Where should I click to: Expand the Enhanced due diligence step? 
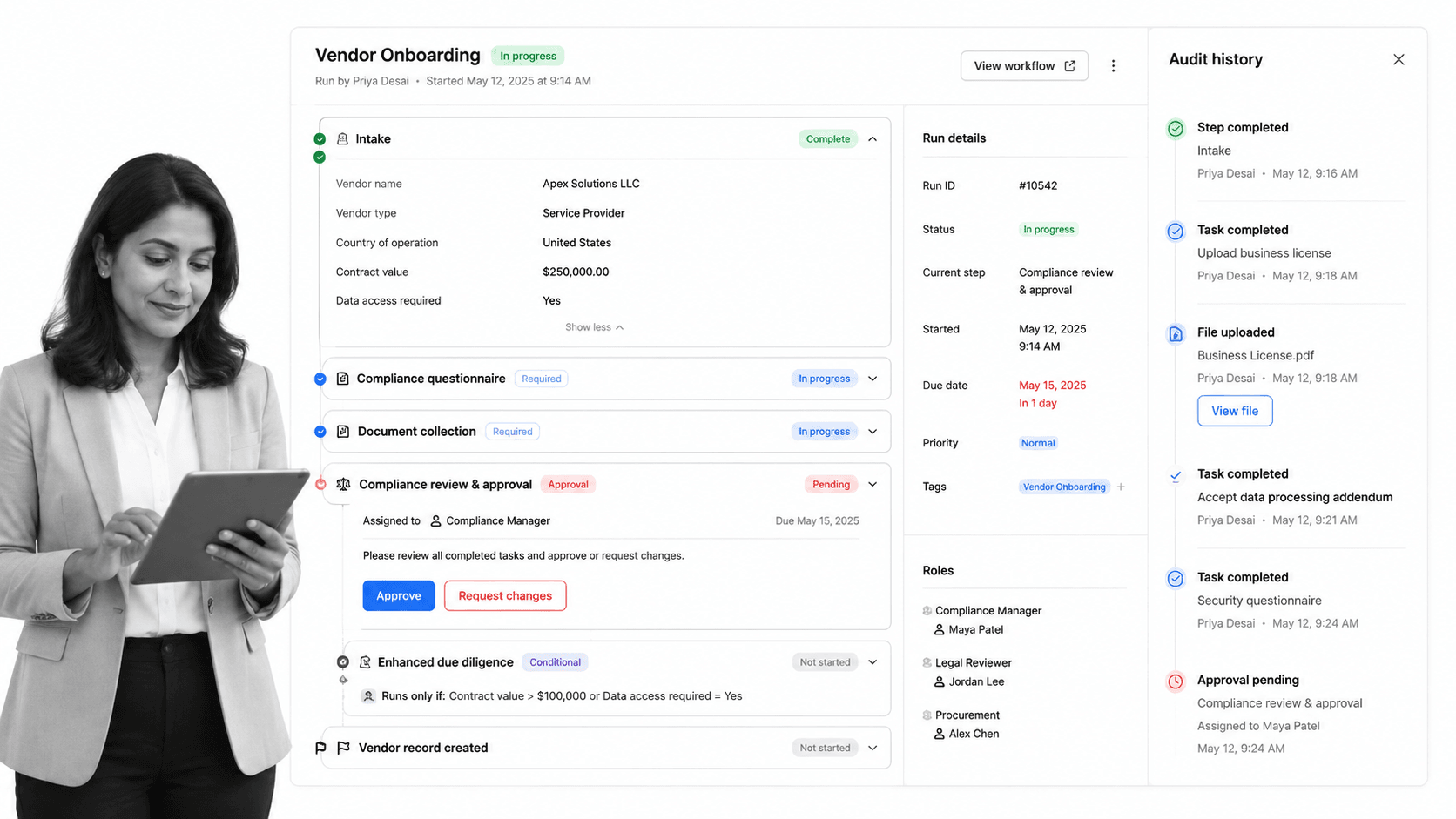pos(873,662)
